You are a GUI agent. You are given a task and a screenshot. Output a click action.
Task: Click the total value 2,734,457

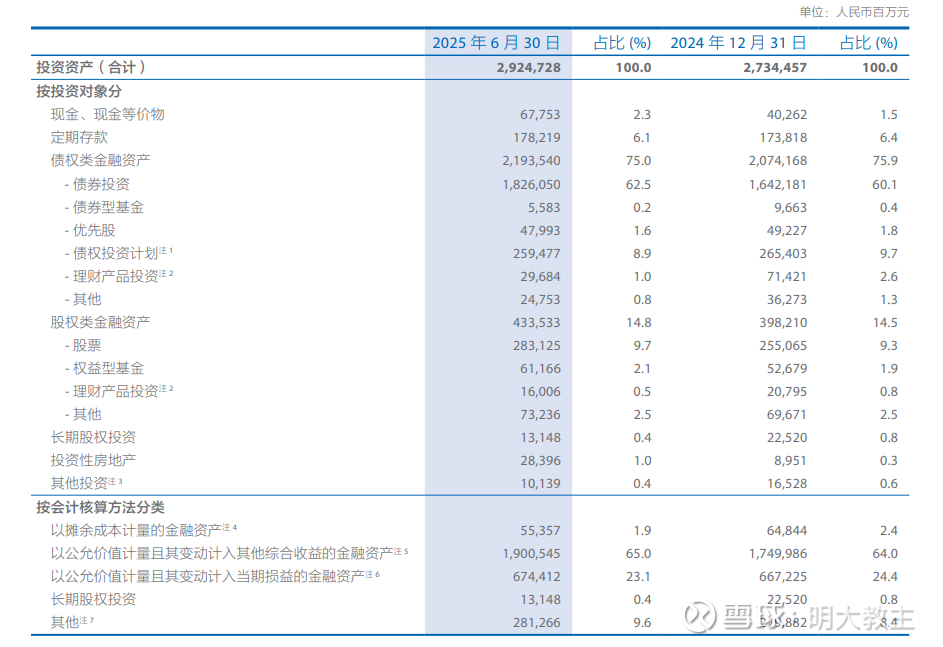click(775, 68)
